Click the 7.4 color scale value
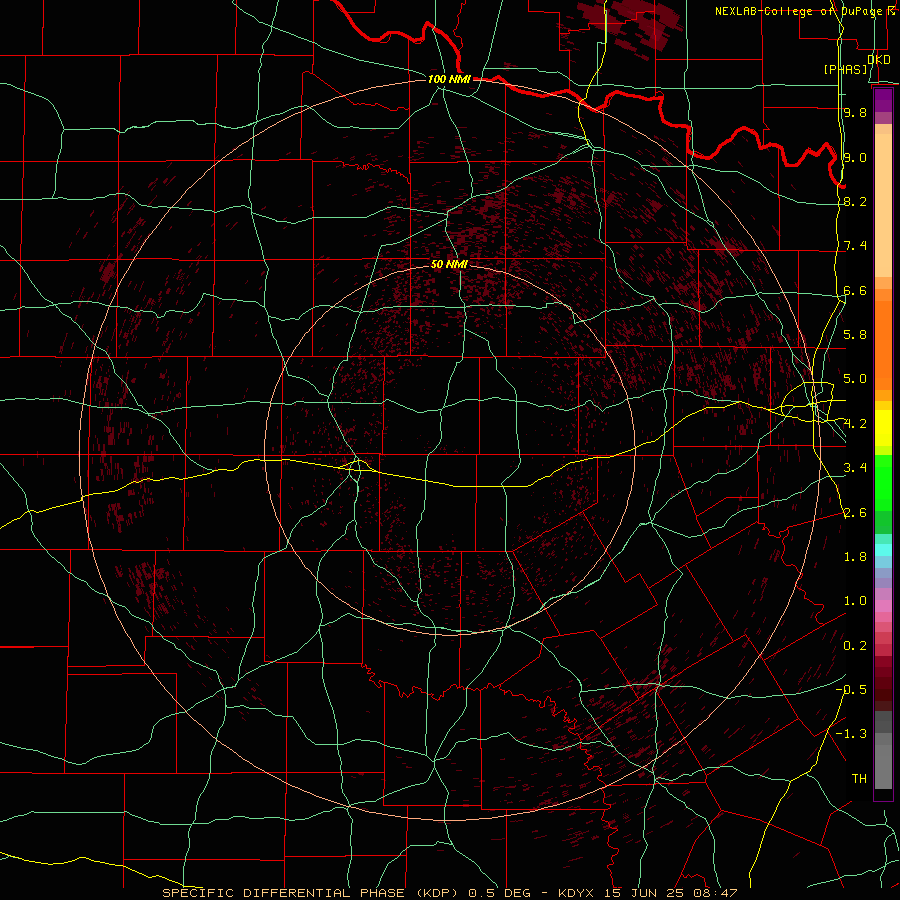 pyautogui.click(x=855, y=246)
